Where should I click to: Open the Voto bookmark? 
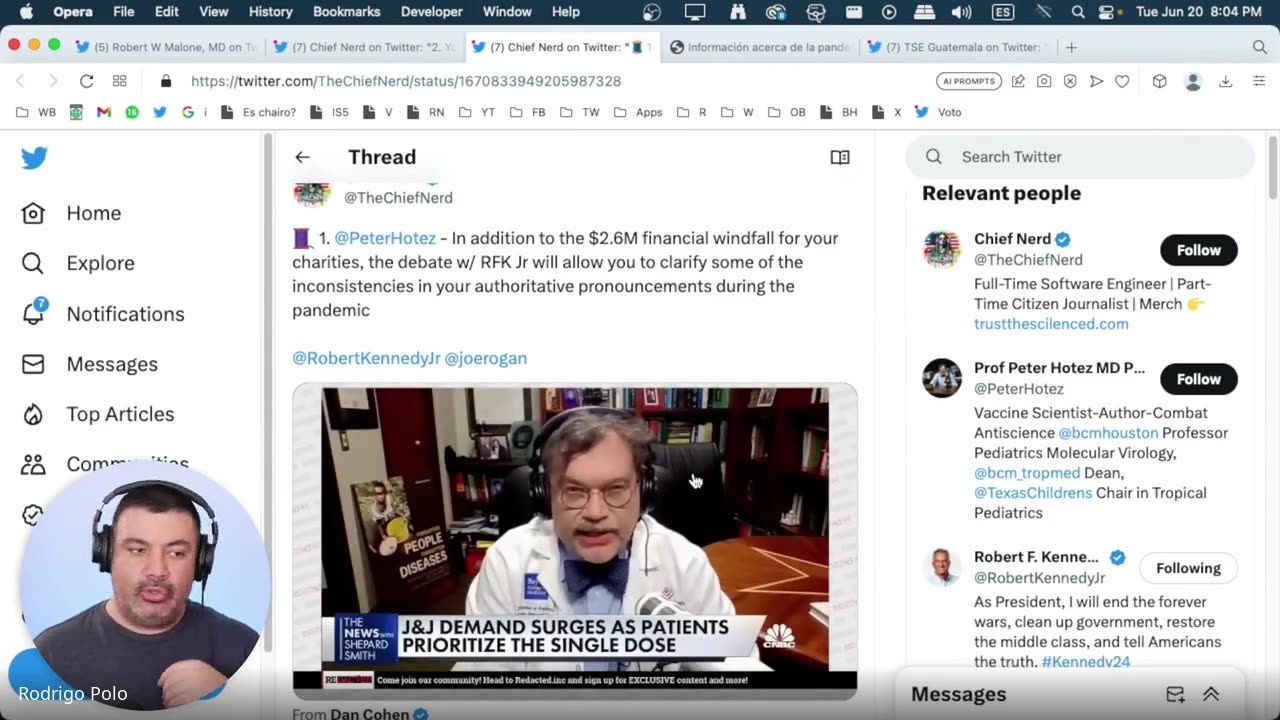(938, 112)
